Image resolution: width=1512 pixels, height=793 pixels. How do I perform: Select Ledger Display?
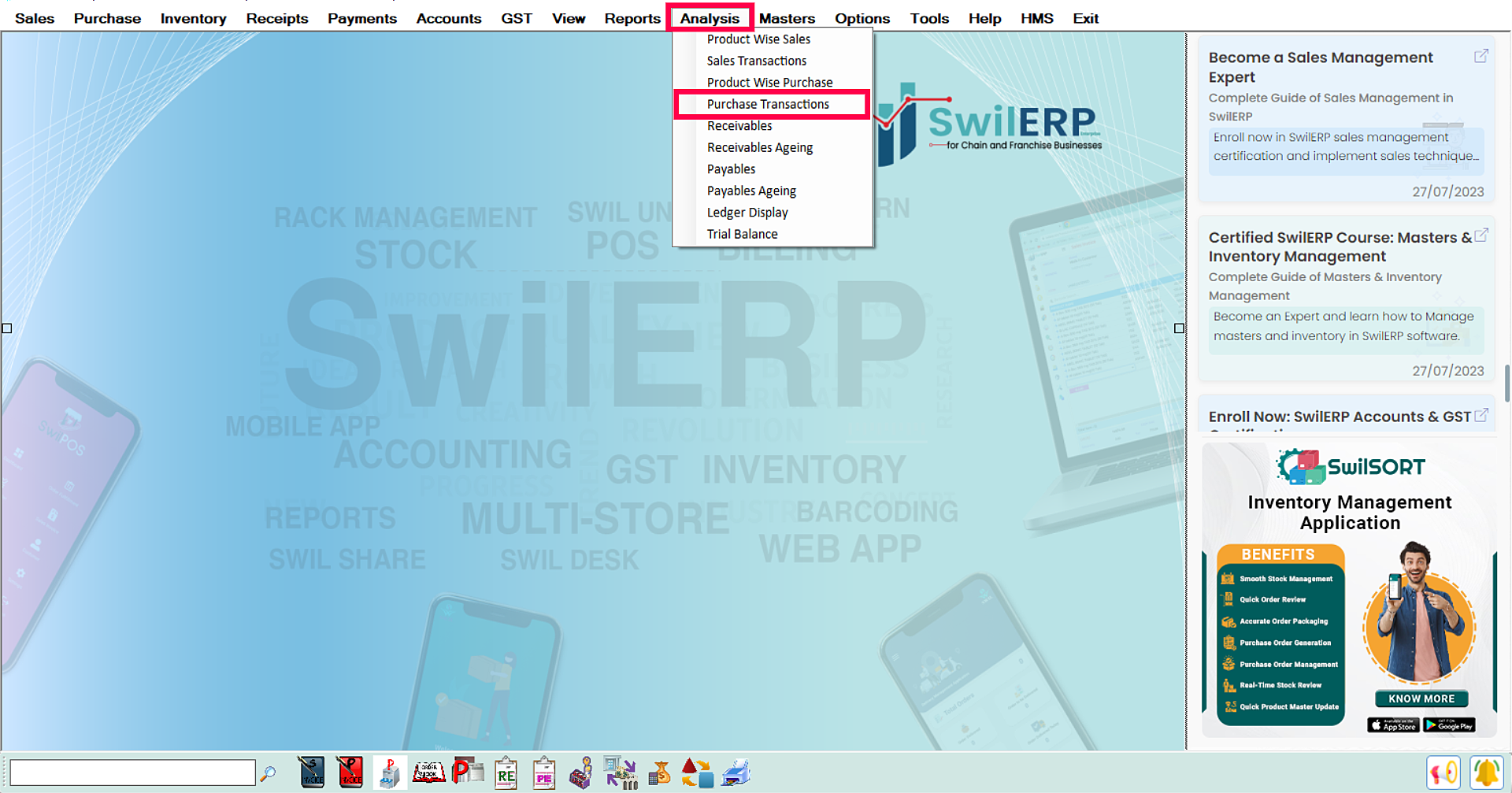[773, 213]
